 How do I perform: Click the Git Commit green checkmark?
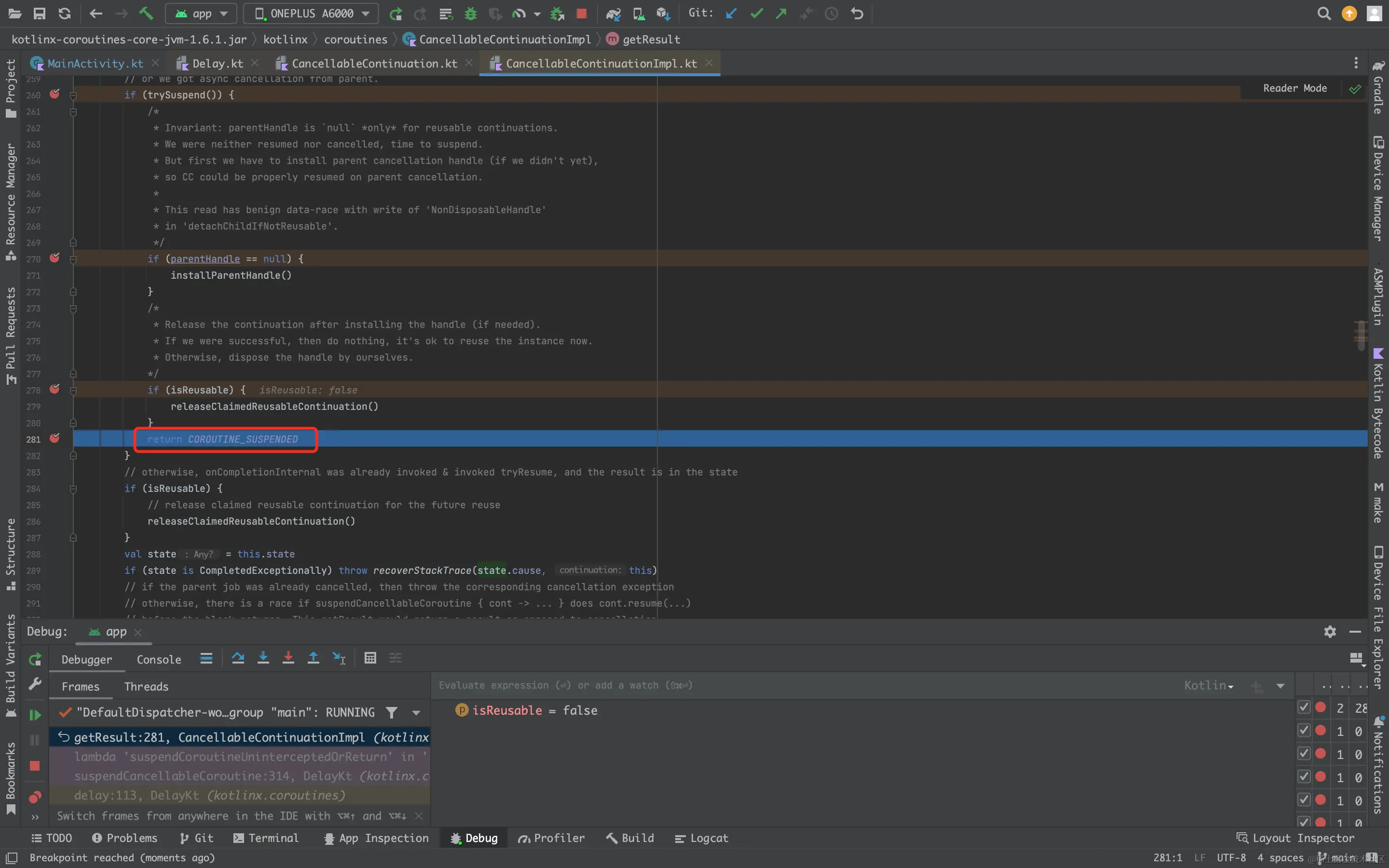tap(757, 13)
